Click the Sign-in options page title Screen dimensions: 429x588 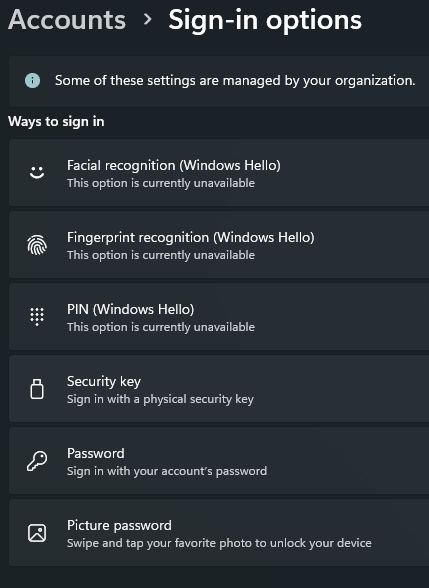click(265, 20)
